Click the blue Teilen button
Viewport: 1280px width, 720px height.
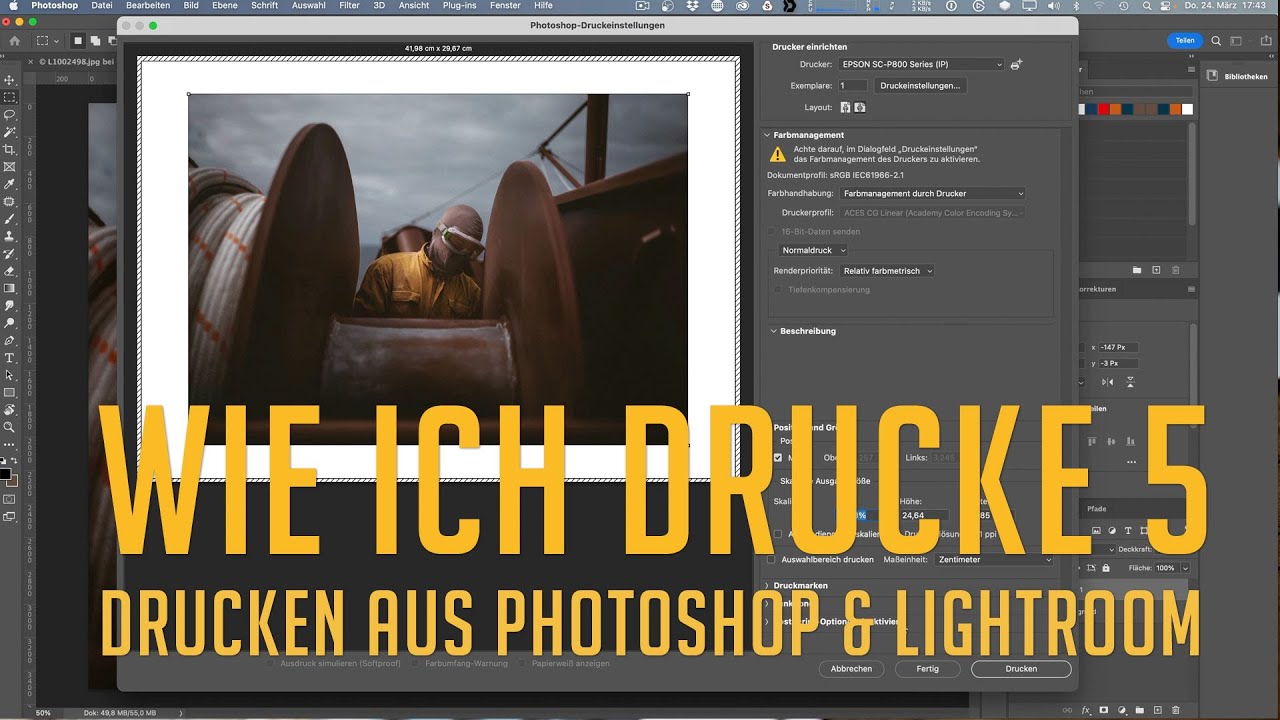1185,41
